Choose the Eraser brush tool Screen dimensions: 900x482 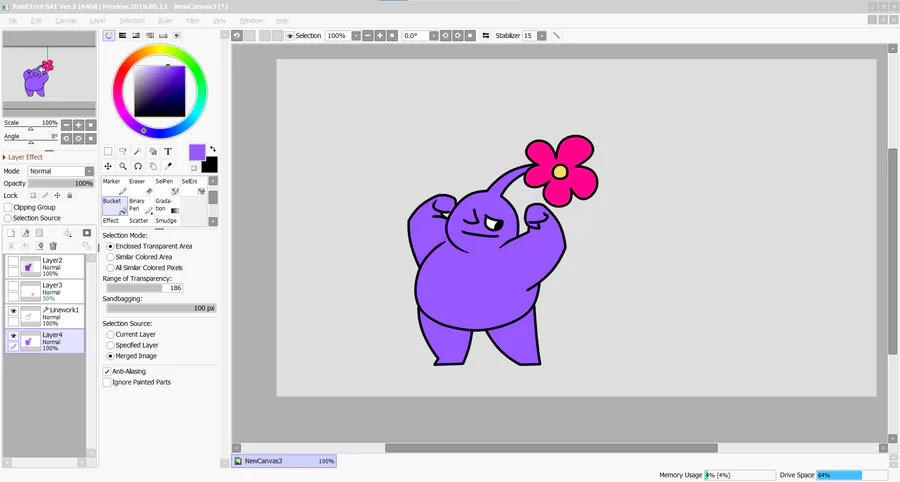coord(141,186)
